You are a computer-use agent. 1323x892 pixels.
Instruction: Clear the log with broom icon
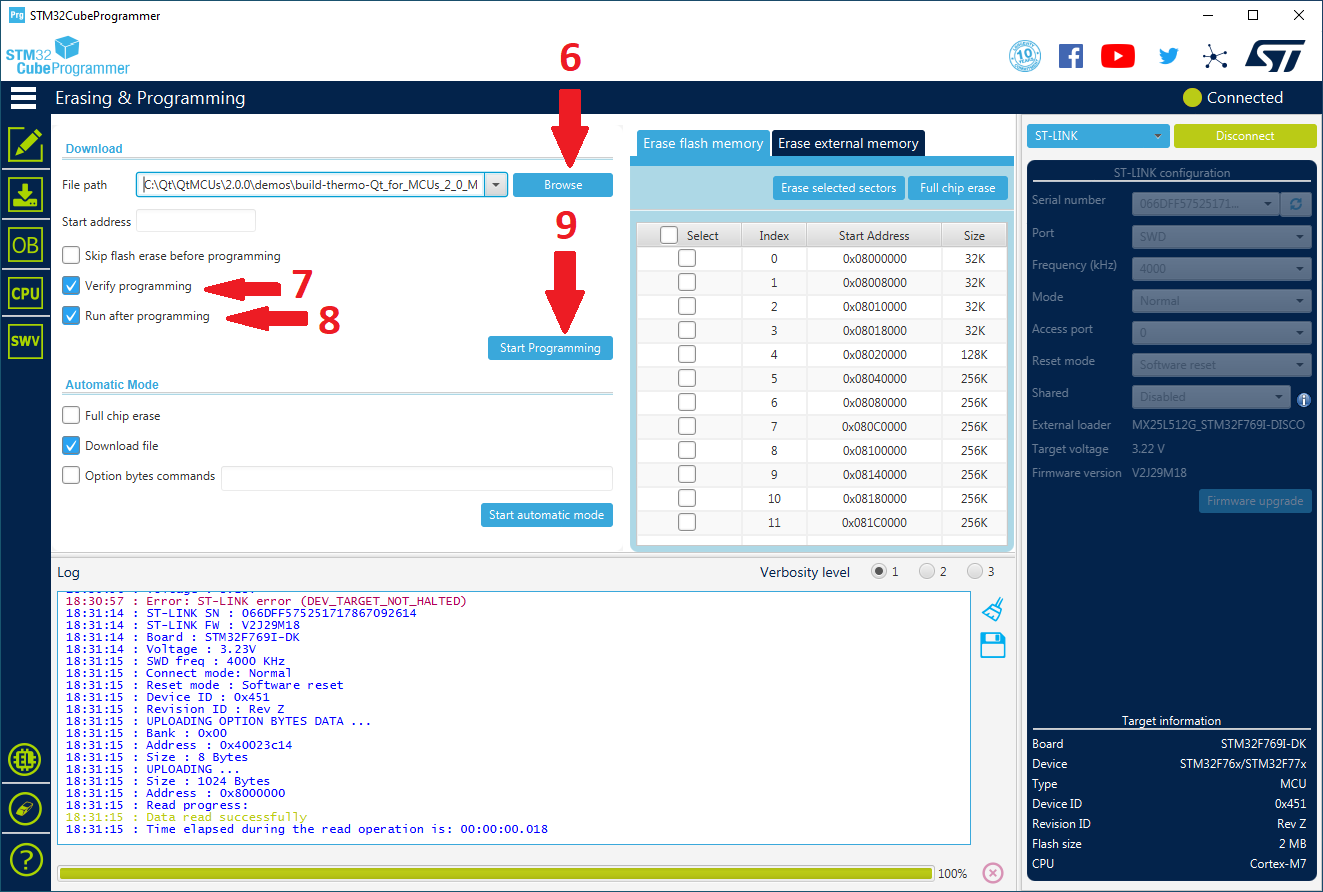point(992,609)
